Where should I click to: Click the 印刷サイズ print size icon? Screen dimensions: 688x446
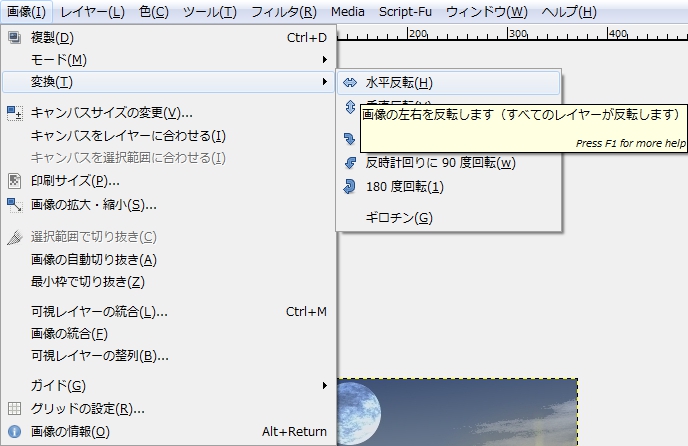pos(14,180)
